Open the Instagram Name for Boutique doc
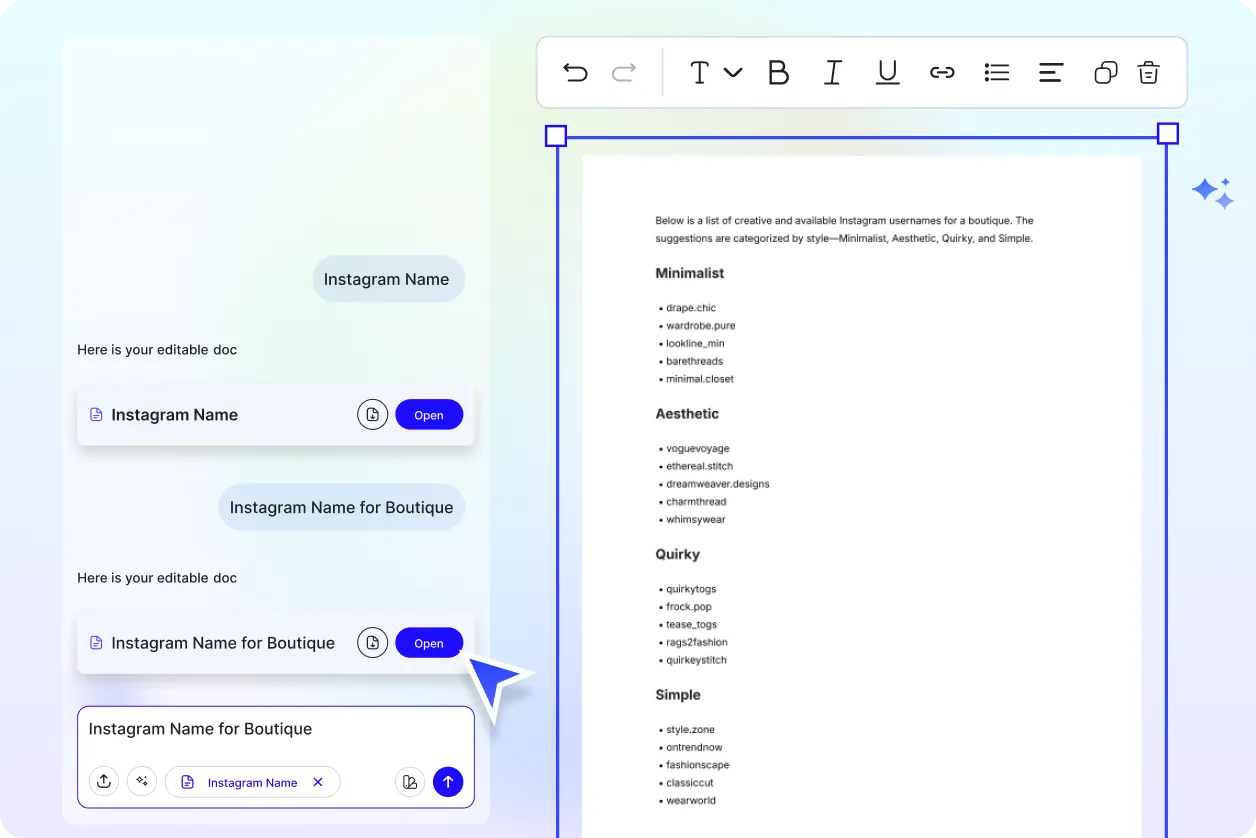The height and width of the screenshot is (838, 1256). click(429, 643)
